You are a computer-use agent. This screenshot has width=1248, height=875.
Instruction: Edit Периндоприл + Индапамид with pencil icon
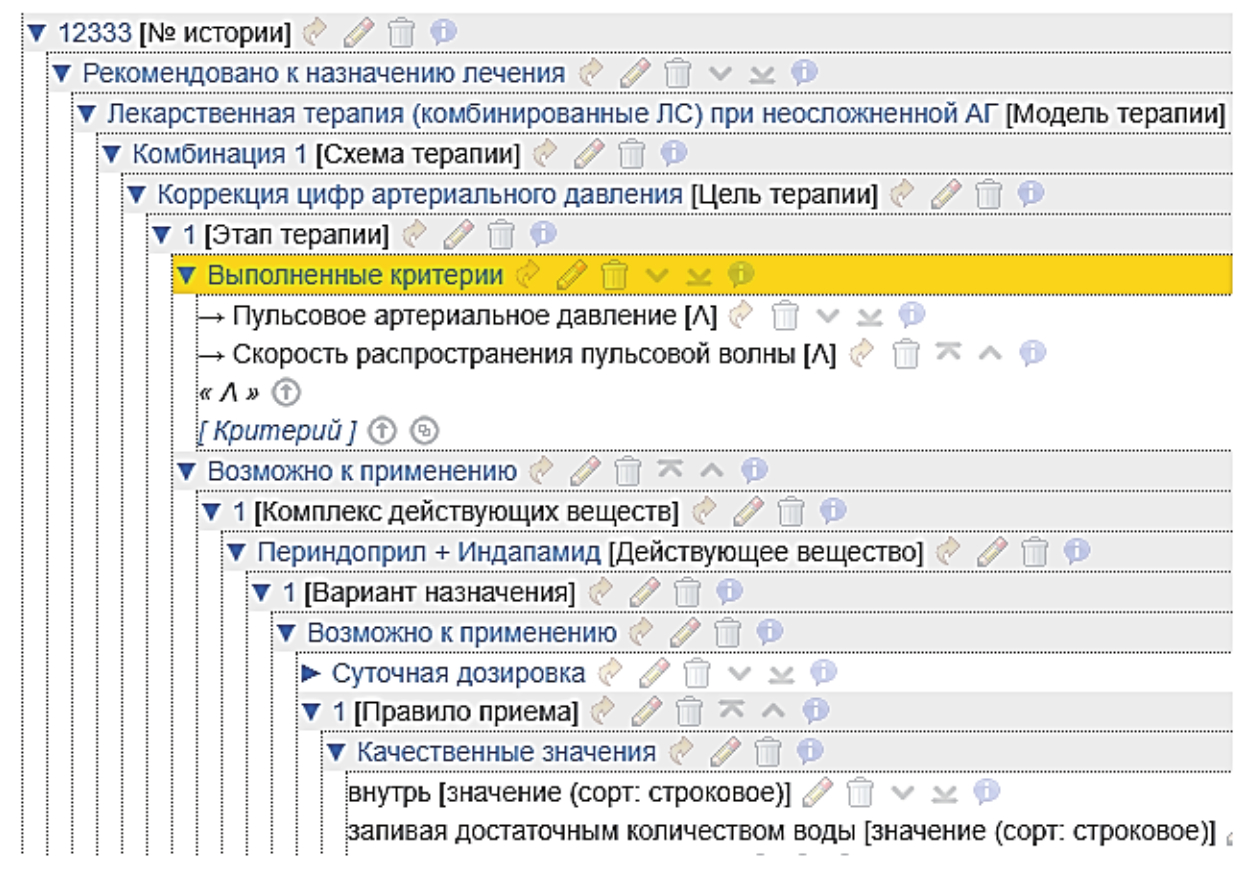pos(991,551)
